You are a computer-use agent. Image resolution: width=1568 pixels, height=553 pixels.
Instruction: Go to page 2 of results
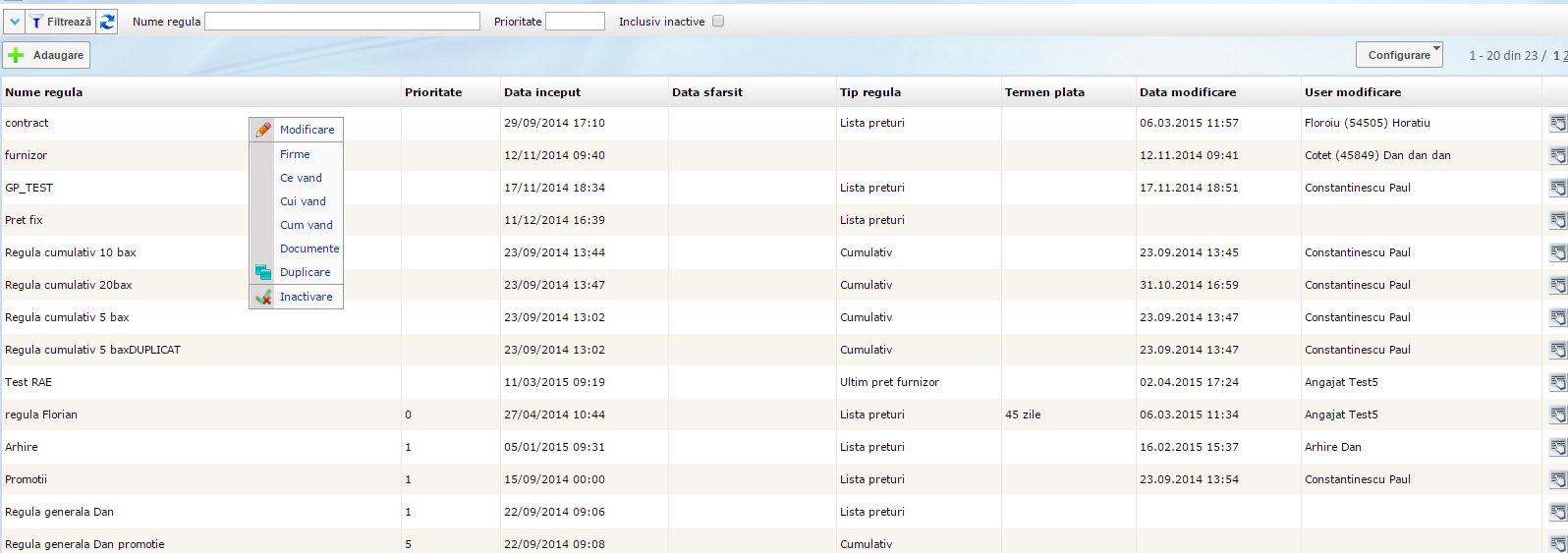pyautogui.click(x=1564, y=56)
